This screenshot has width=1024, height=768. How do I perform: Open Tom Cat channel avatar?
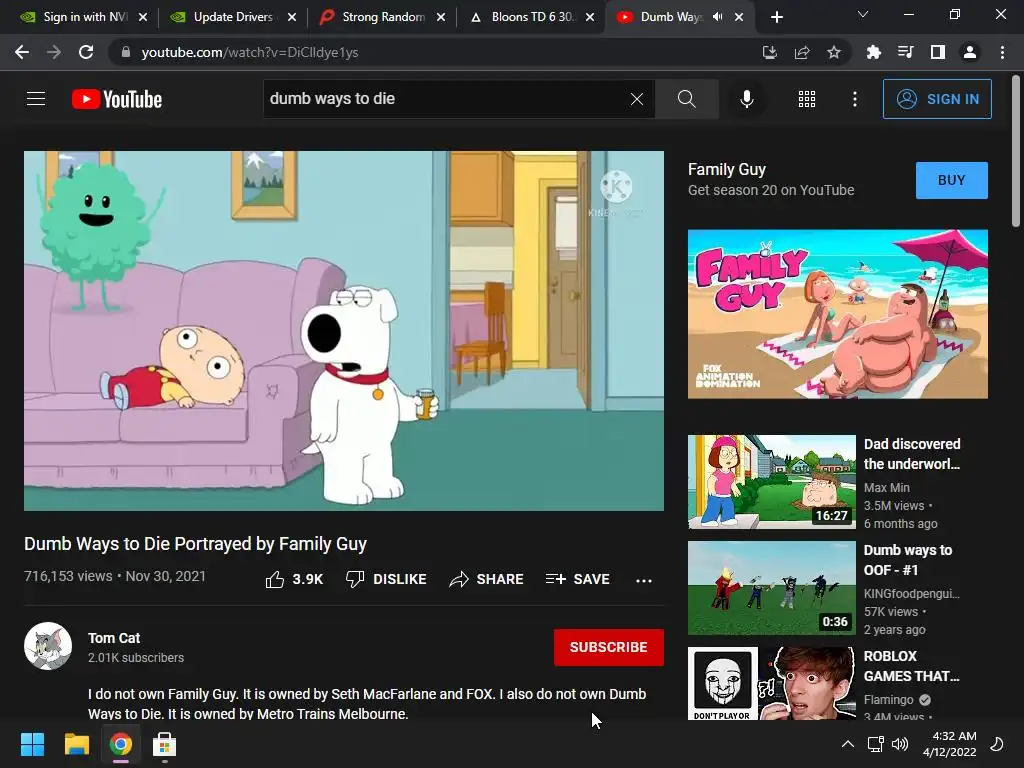(48, 646)
